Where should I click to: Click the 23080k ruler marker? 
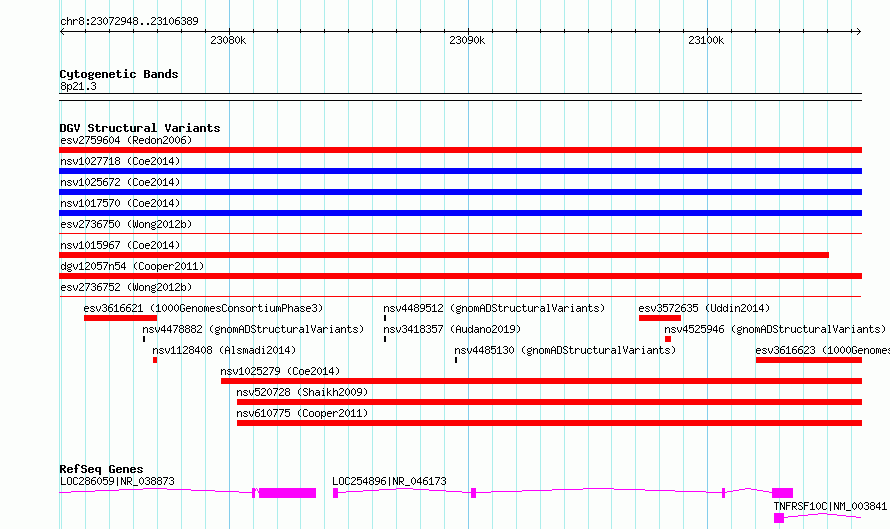pyautogui.click(x=228, y=40)
